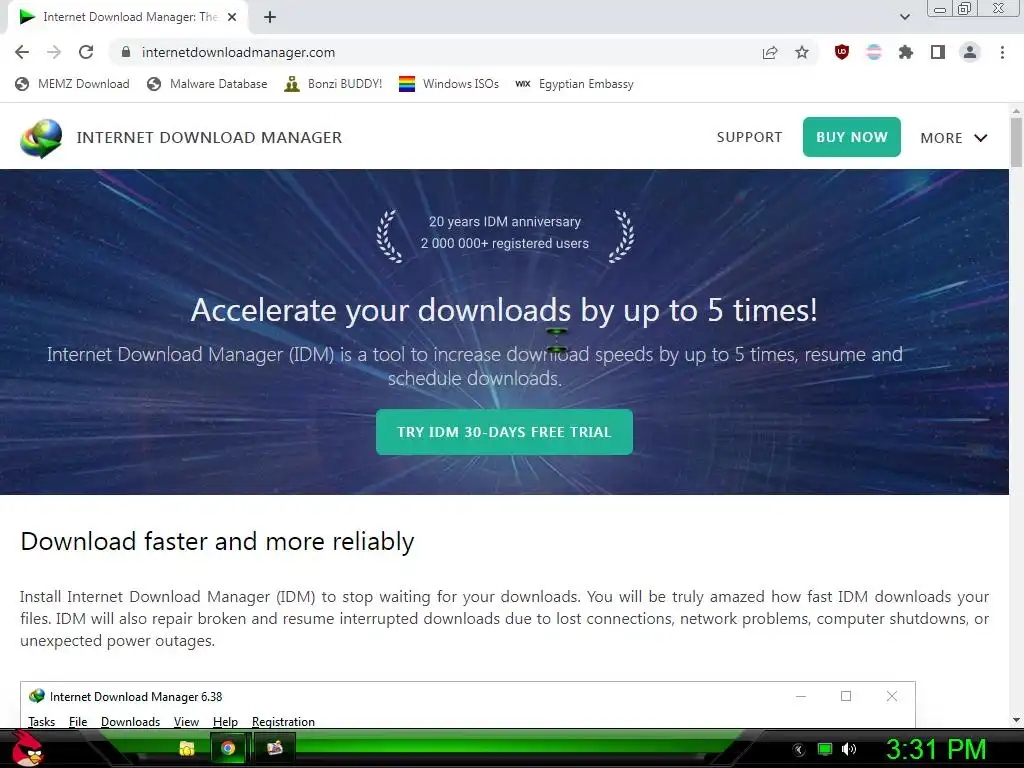Open the Extensions puzzle icon
Viewport: 1024px width, 768px height.
906,52
